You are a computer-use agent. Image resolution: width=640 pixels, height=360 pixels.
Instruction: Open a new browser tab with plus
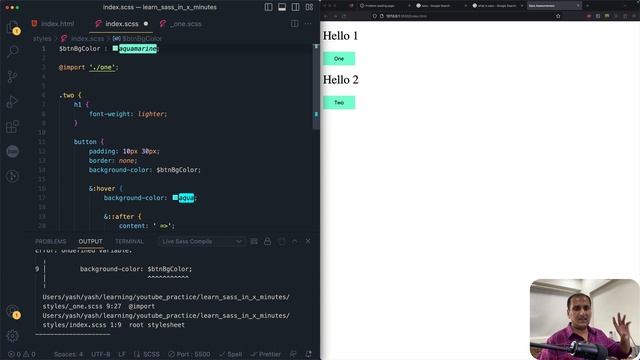[x=588, y=6]
